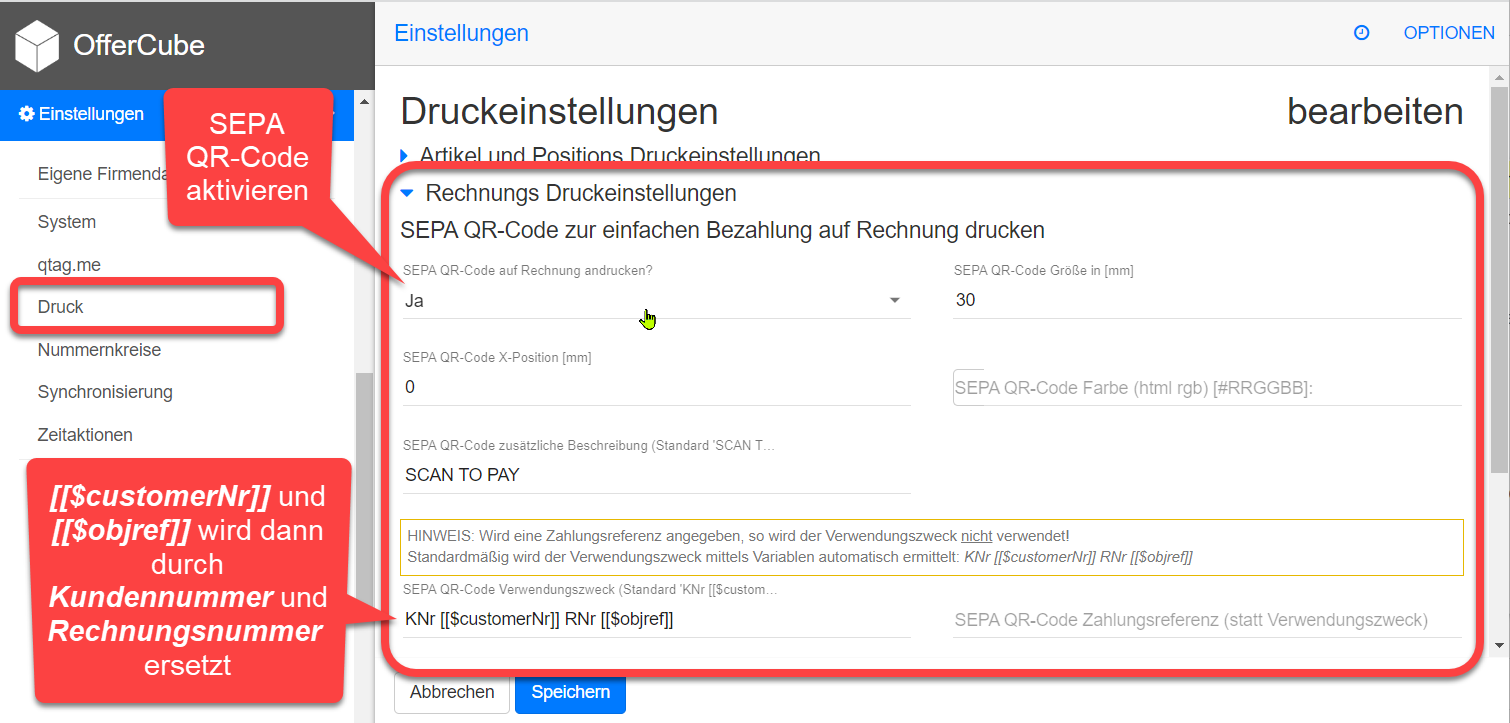This screenshot has height=723, width=1510.
Task: Click the SEPA QR-Code Größe field
Action: click(x=1207, y=300)
